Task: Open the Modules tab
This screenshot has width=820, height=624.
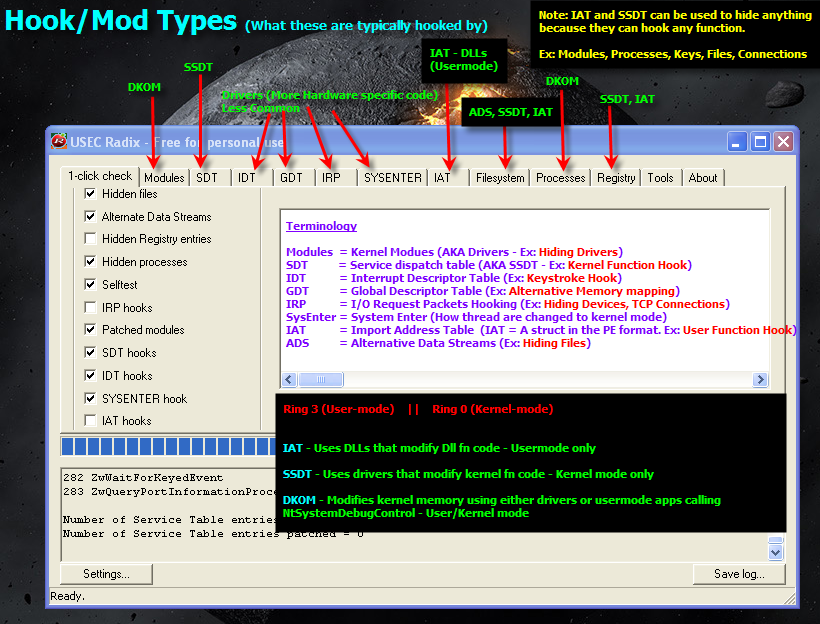Action: click(x=164, y=178)
